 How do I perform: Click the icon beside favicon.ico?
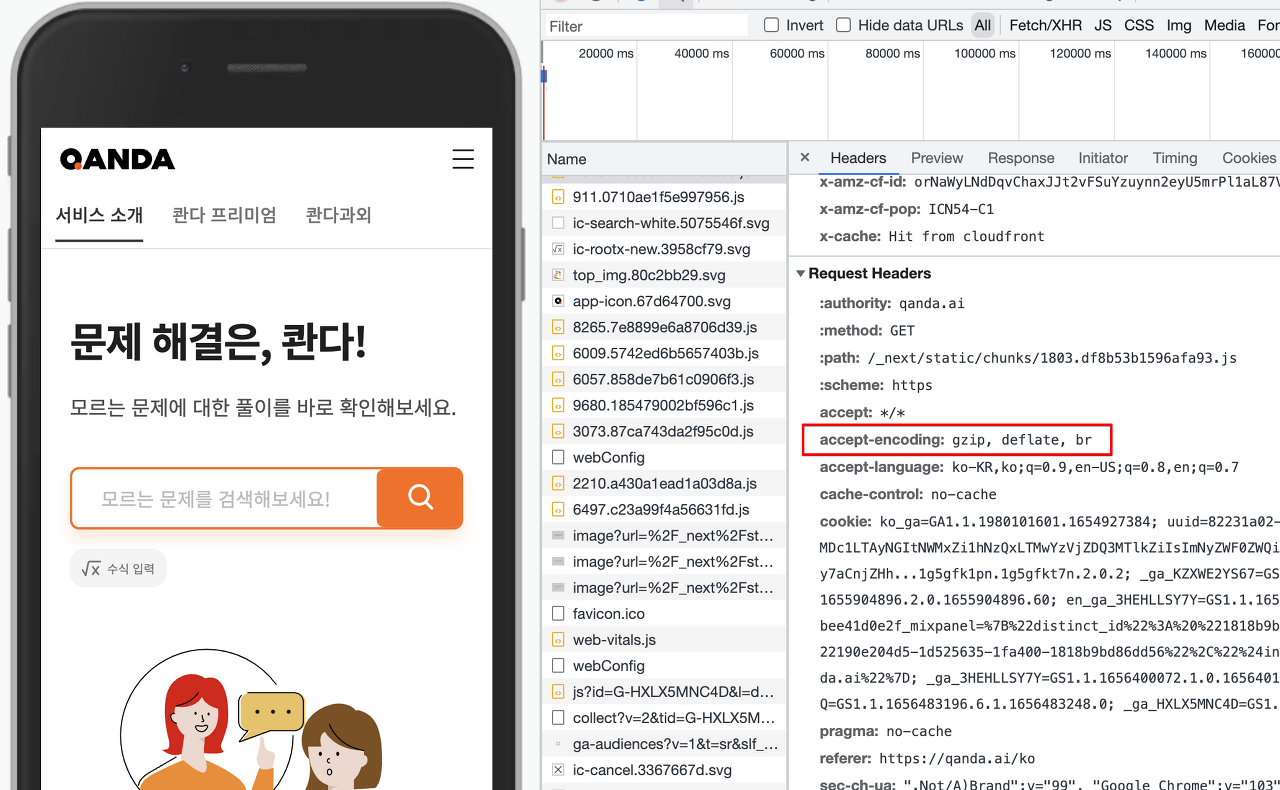click(x=558, y=613)
